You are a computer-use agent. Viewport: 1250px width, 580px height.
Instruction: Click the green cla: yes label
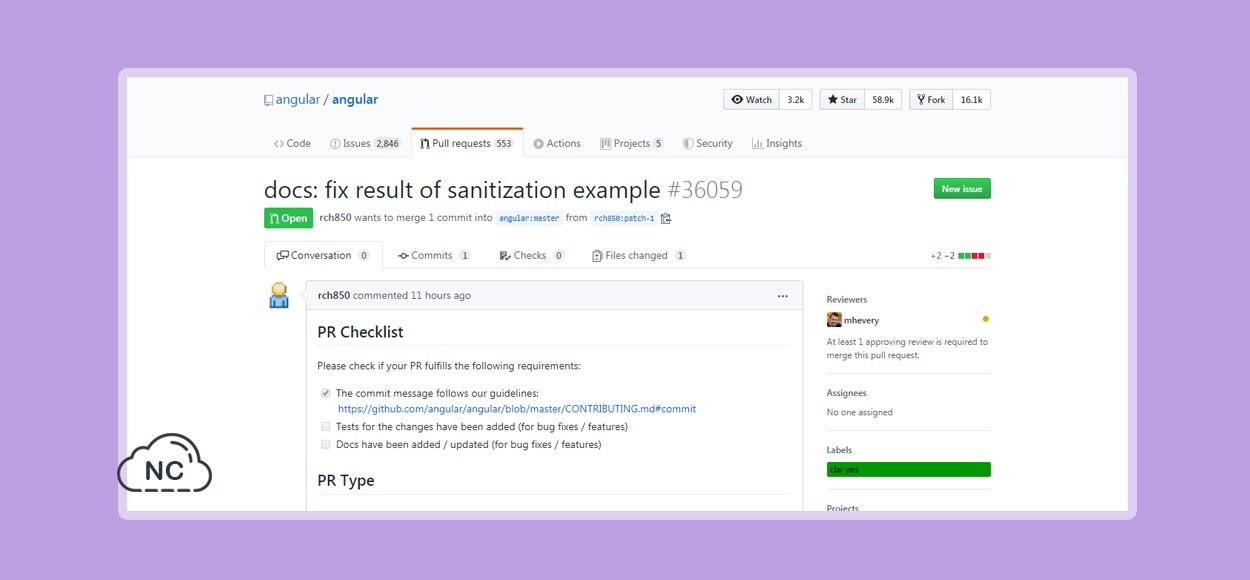(909, 469)
